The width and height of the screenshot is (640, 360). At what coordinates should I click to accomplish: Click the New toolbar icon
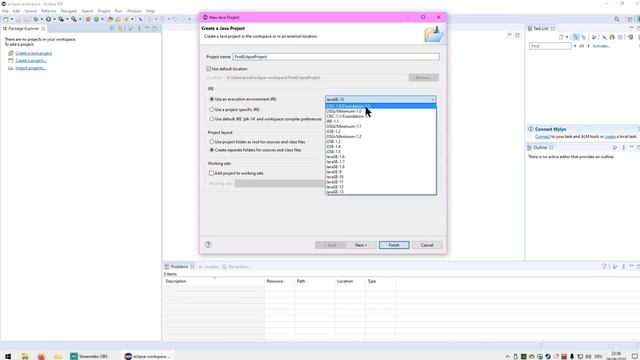coord(5,19)
